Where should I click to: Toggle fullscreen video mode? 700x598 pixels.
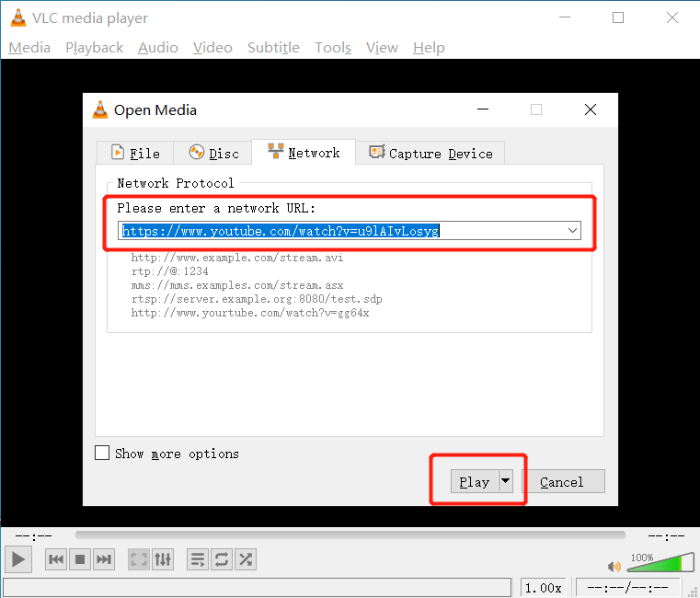point(139,559)
